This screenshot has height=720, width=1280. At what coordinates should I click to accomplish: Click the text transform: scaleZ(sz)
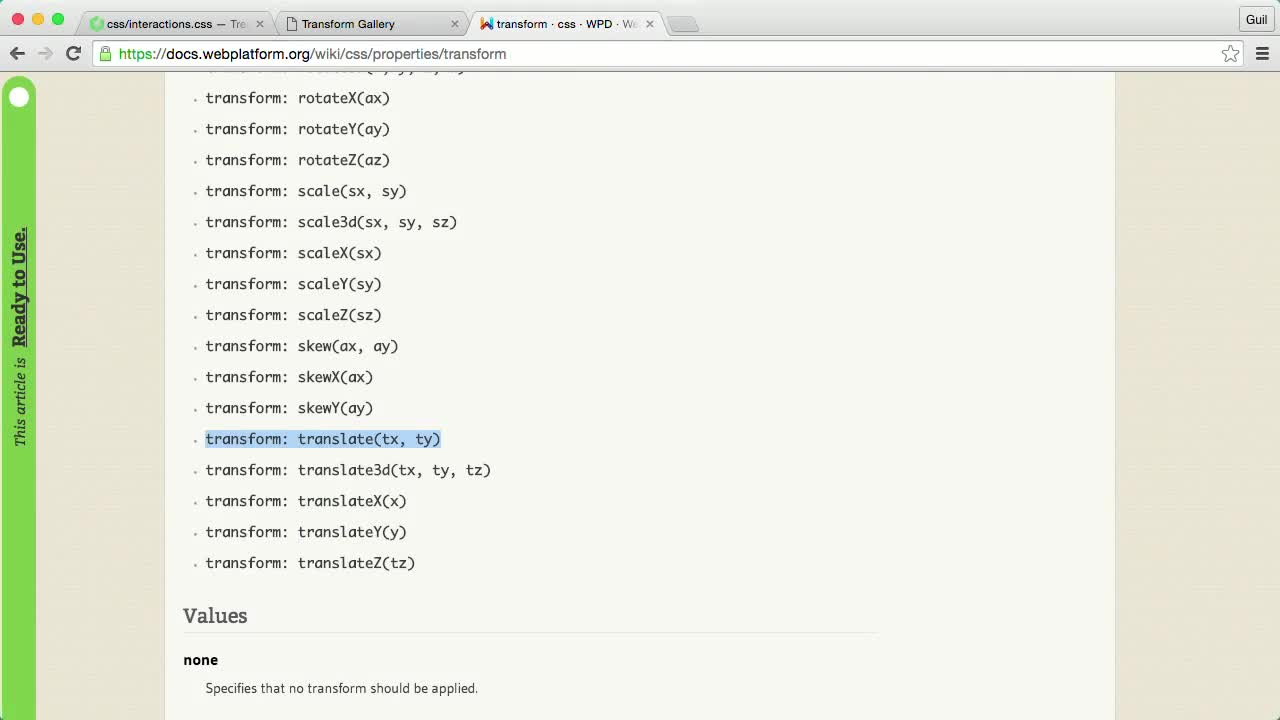(294, 315)
